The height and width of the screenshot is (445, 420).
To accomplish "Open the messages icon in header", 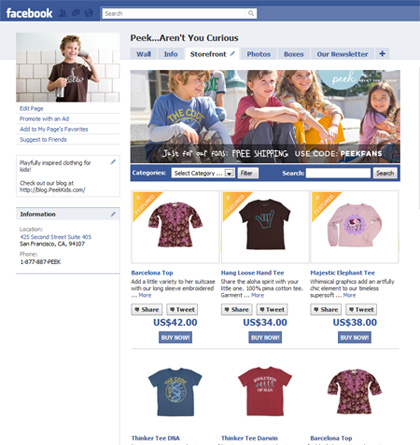I will [x=76, y=13].
